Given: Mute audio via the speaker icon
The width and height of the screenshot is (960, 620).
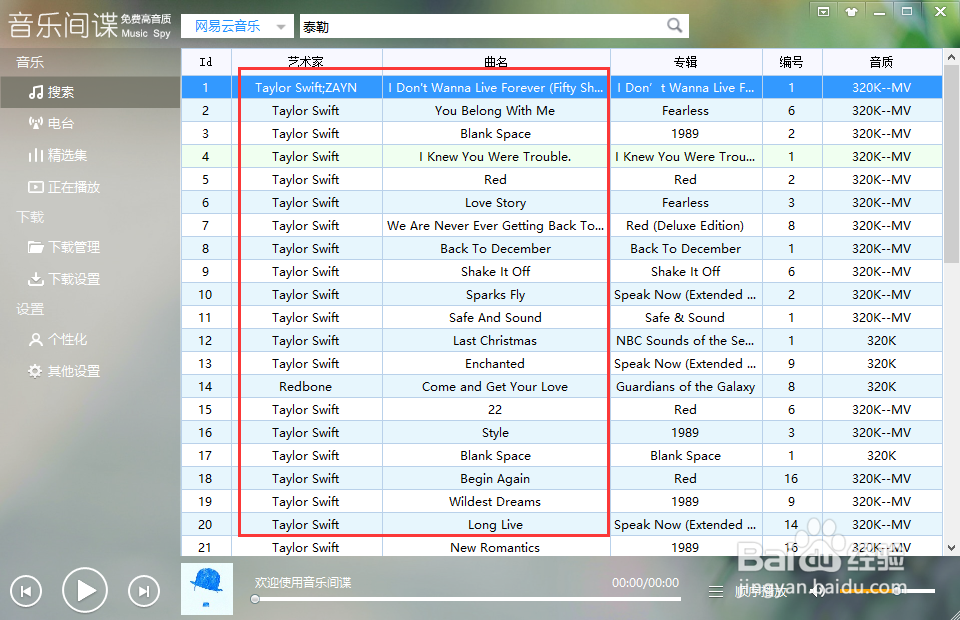Looking at the screenshot, I should click(817, 591).
